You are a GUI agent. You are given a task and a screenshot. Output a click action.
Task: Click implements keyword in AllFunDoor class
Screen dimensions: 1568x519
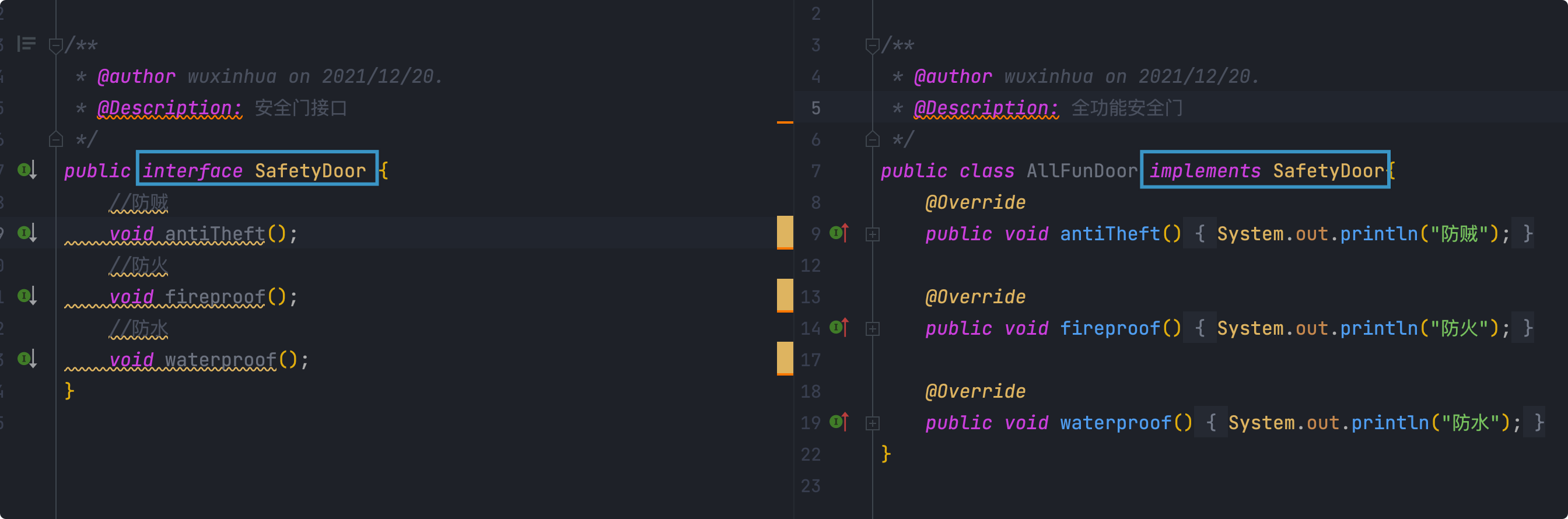[x=1205, y=171]
